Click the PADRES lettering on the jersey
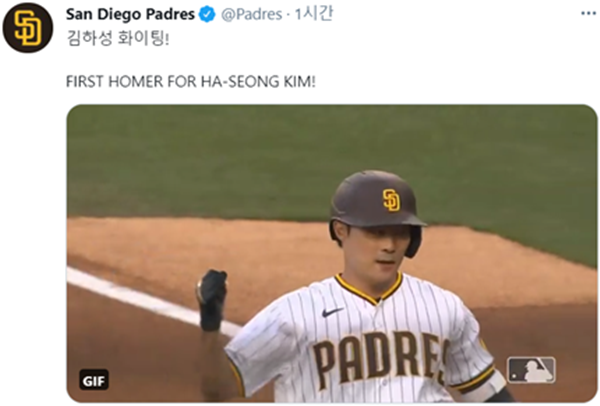600x406 pixels. [x=381, y=359]
